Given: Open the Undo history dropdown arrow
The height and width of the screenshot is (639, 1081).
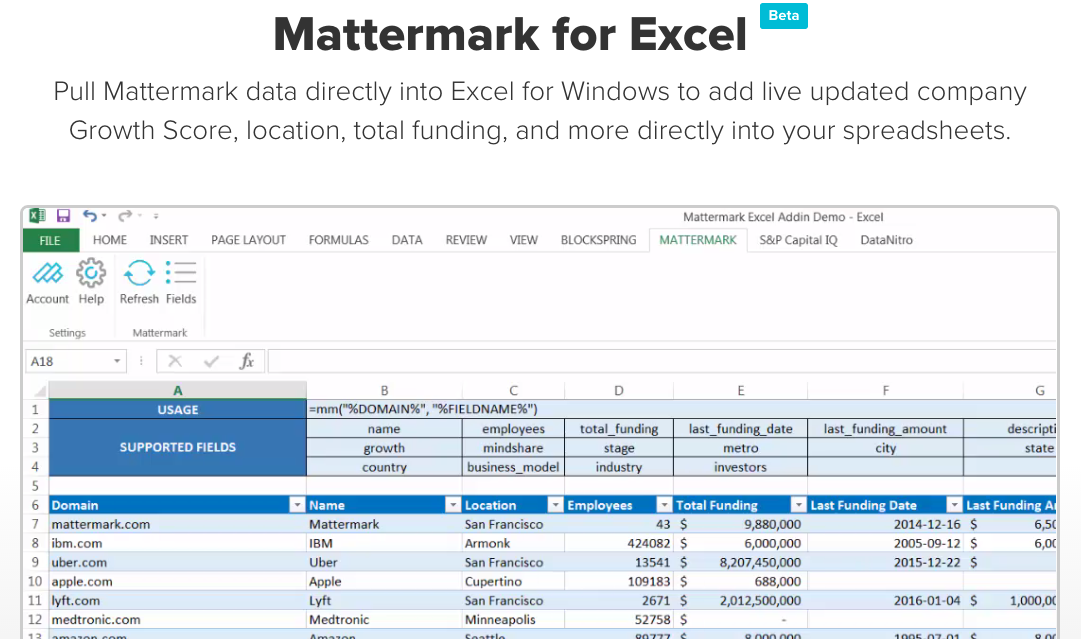Looking at the screenshot, I should click(104, 216).
